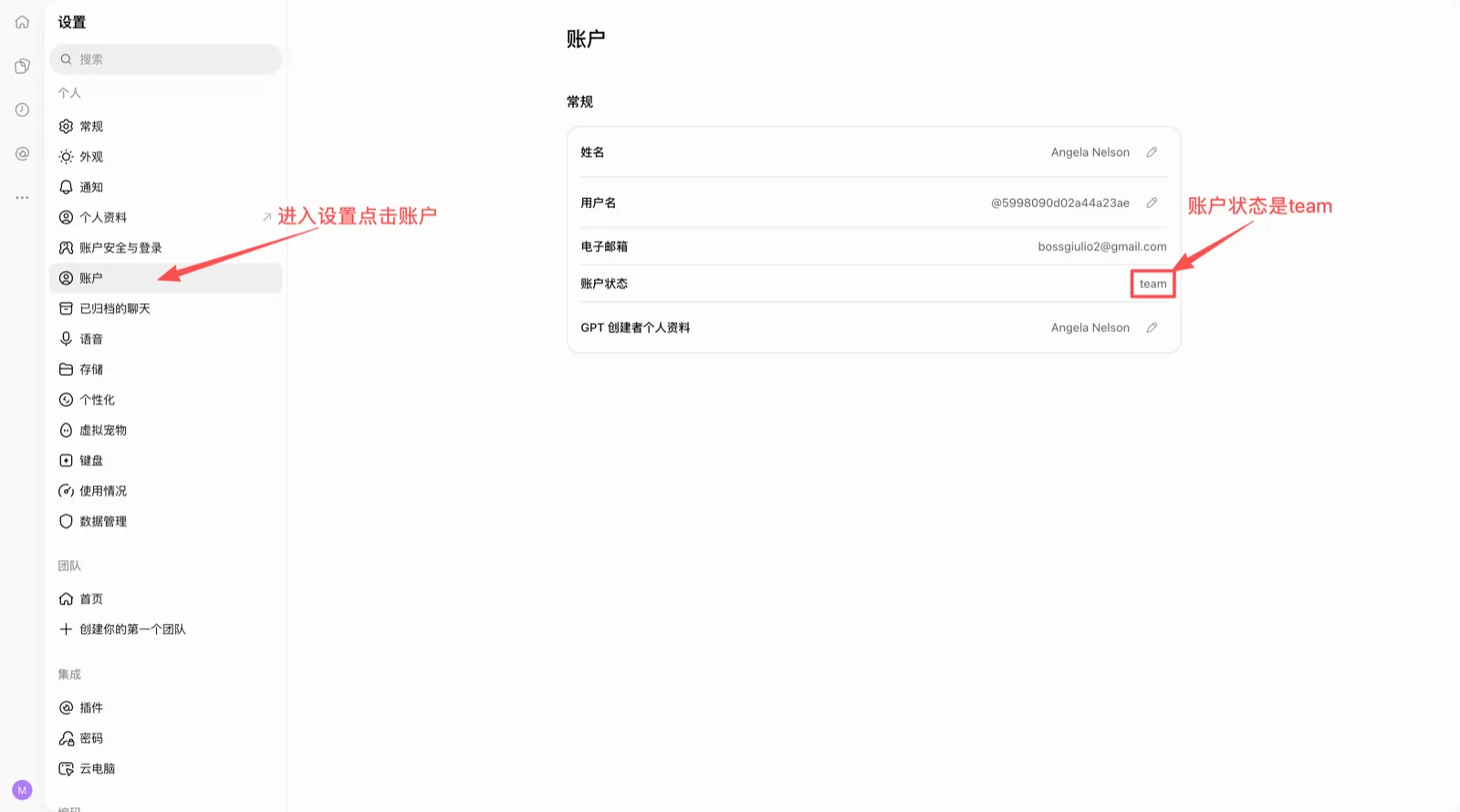Open 账户安全与登录 settings
The width and height of the screenshot is (1460, 812).
click(x=166, y=247)
